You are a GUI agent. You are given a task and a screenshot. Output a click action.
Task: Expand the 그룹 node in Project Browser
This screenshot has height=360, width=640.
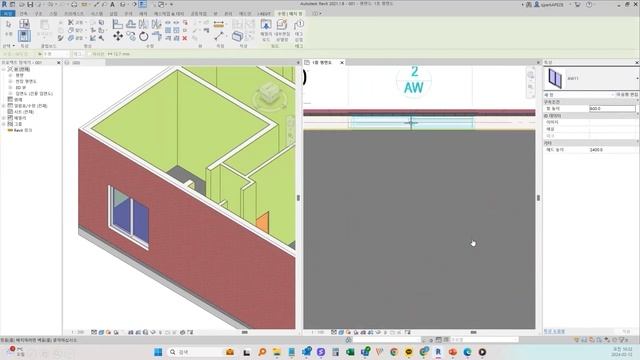(4, 124)
